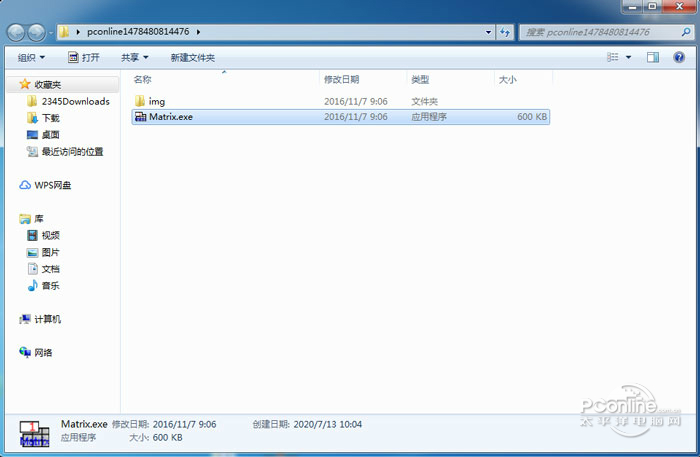This screenshot has width=700, height=457.
Task: Open the 文档 library
Action: 50,269
